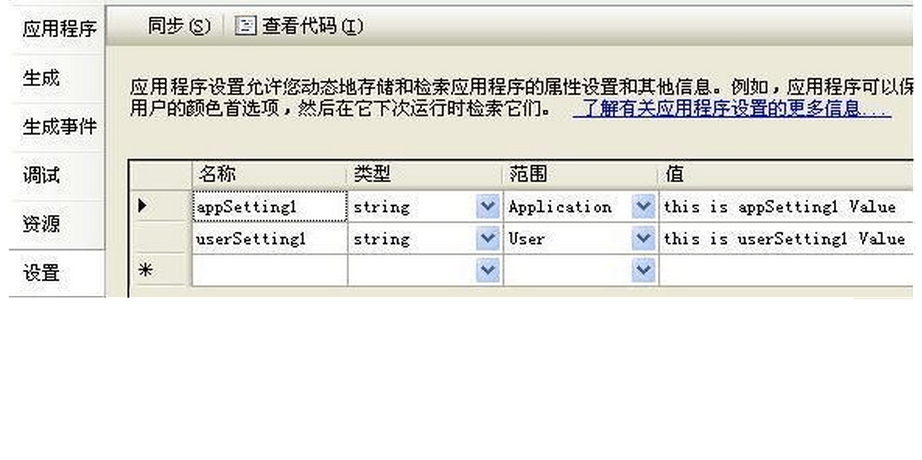922x460 pixels.
Task: Click the empty name cell in new row
Action: tap(269, 270)
